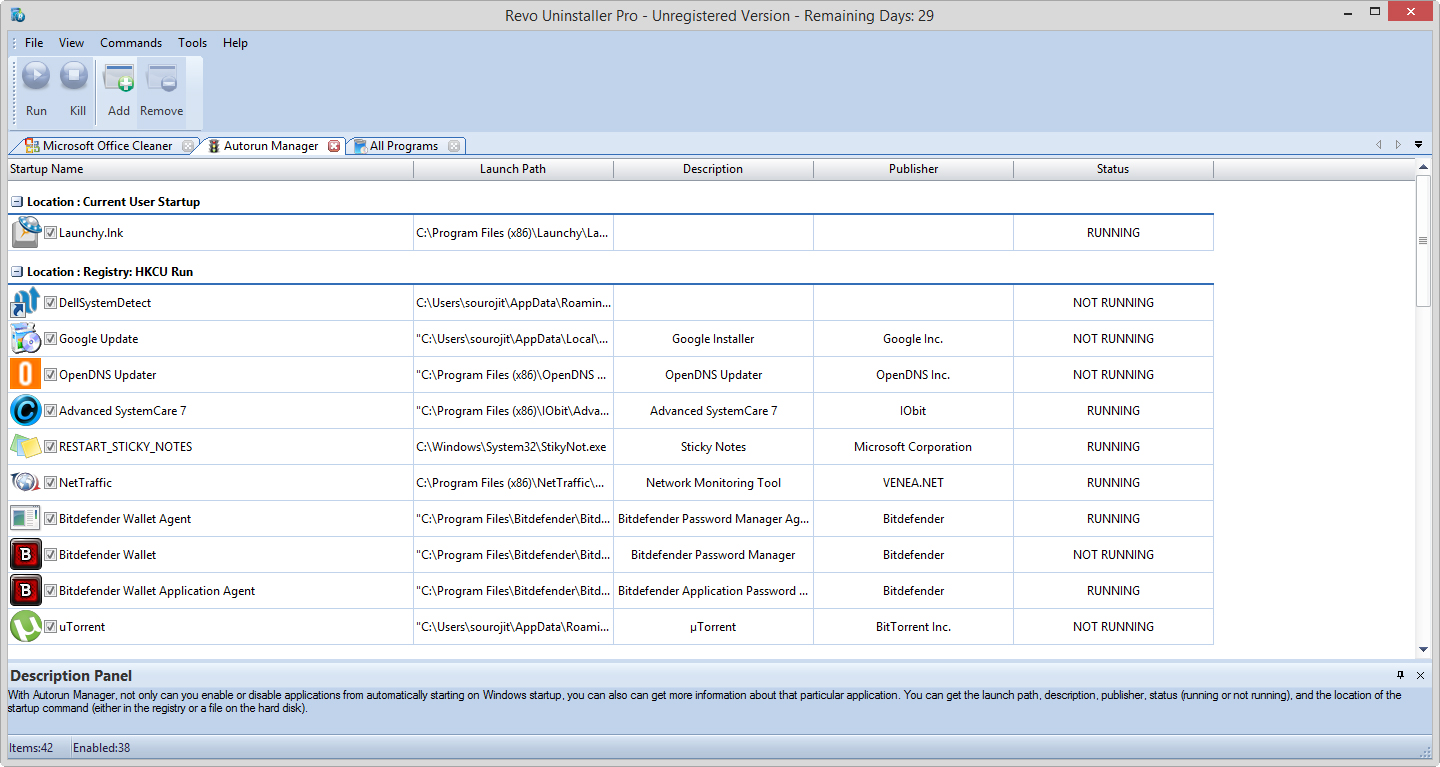Click the NetTraffic row icon
Image resolution: width=1440 pixels, height=767 pixels.
click(25, 483)
